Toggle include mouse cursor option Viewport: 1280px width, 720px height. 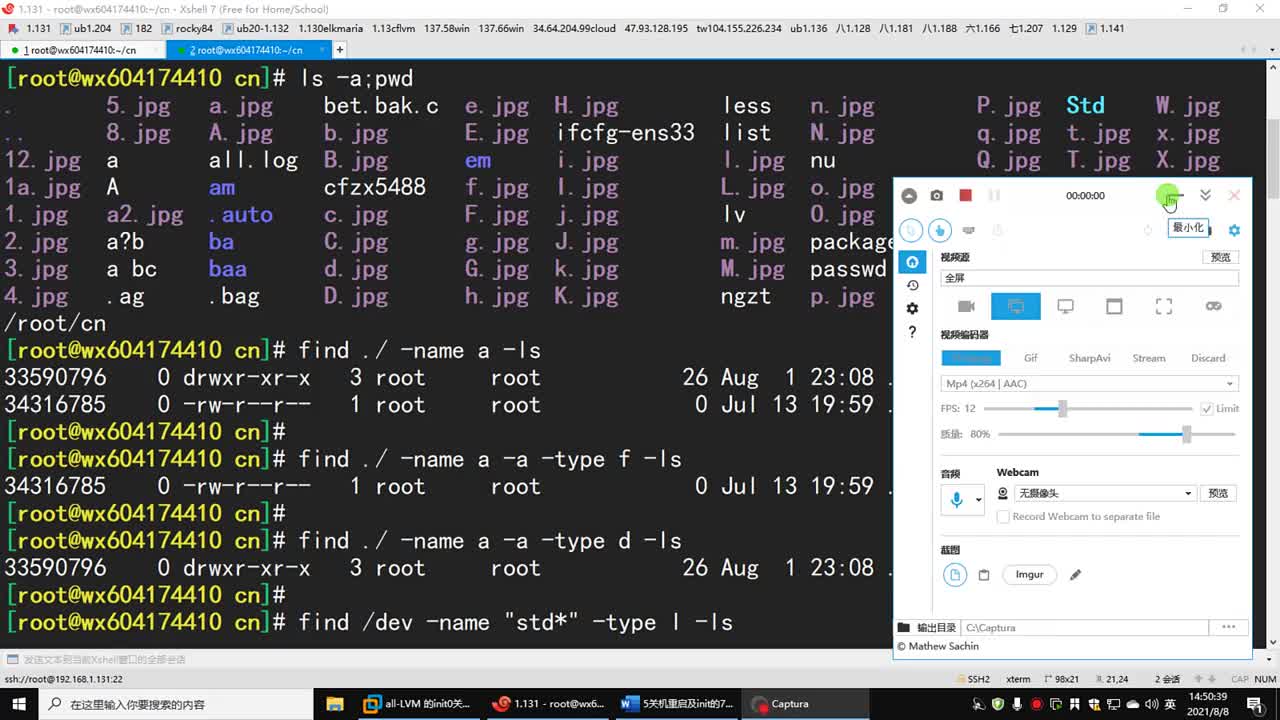(x=910, y=230)
